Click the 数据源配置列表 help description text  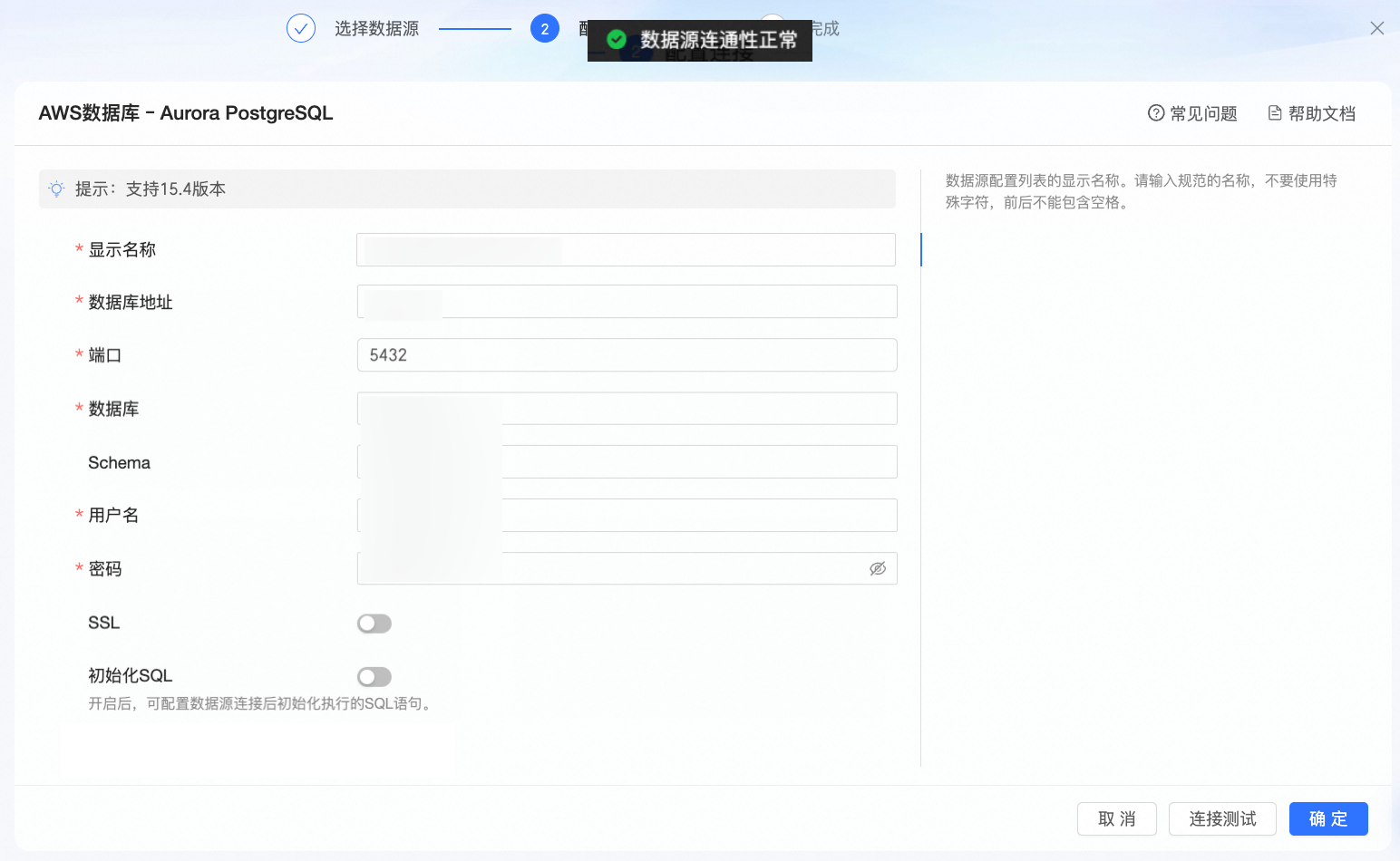click(x=1142, y=191)
